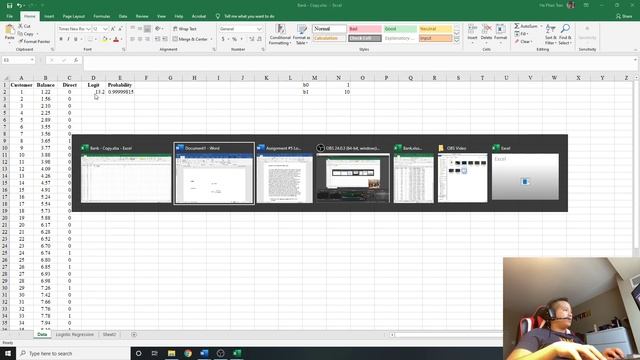
Task: Open the borders dropdown arrow
Action: click(96, 39)
